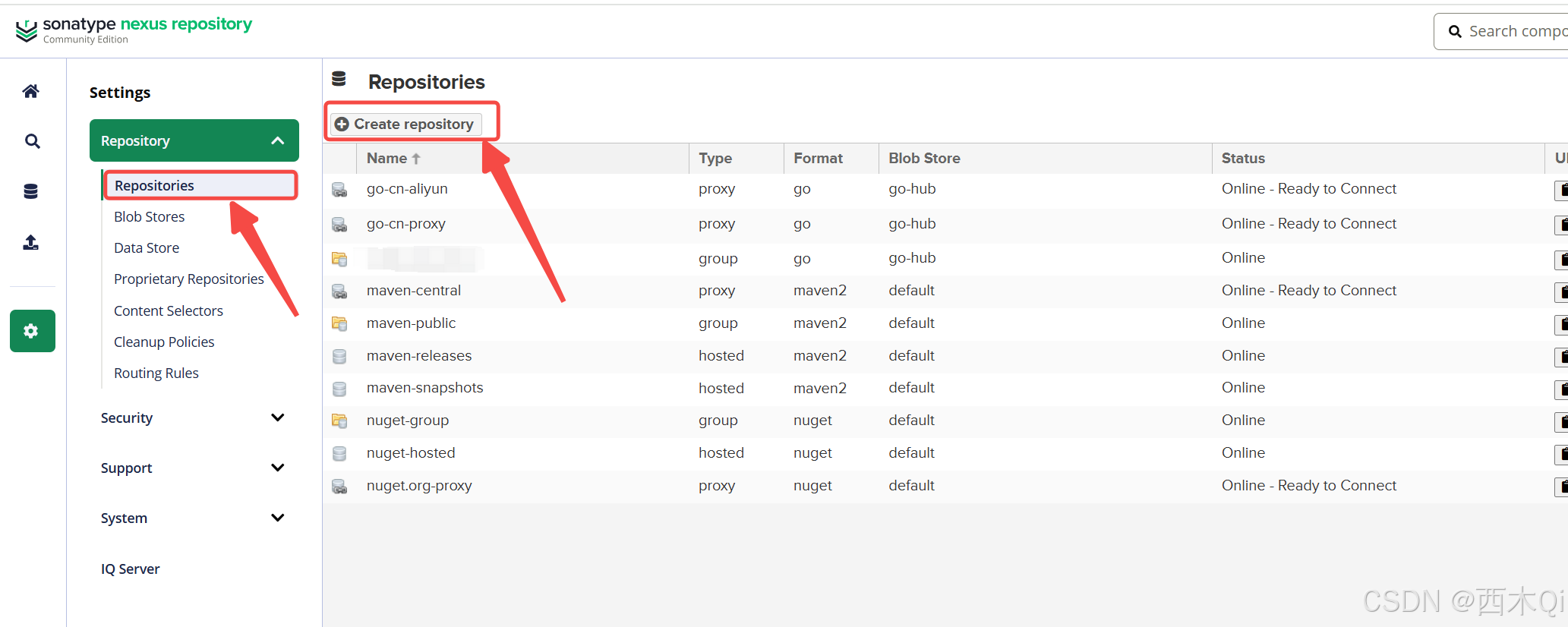Copy URL button for maven-public row
The width and height of the screenshot is (1568, 627).
(1561, 324)
